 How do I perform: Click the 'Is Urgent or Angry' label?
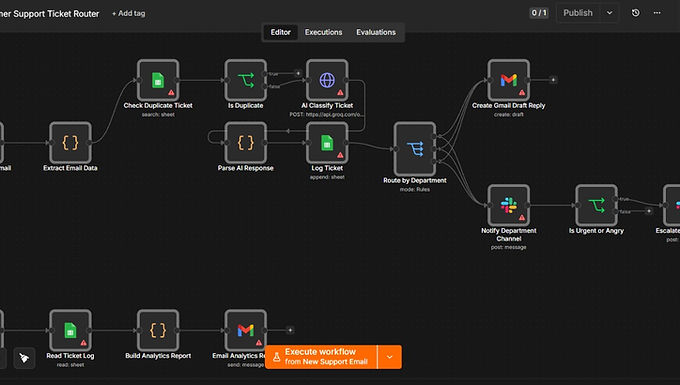click(596, 231)
